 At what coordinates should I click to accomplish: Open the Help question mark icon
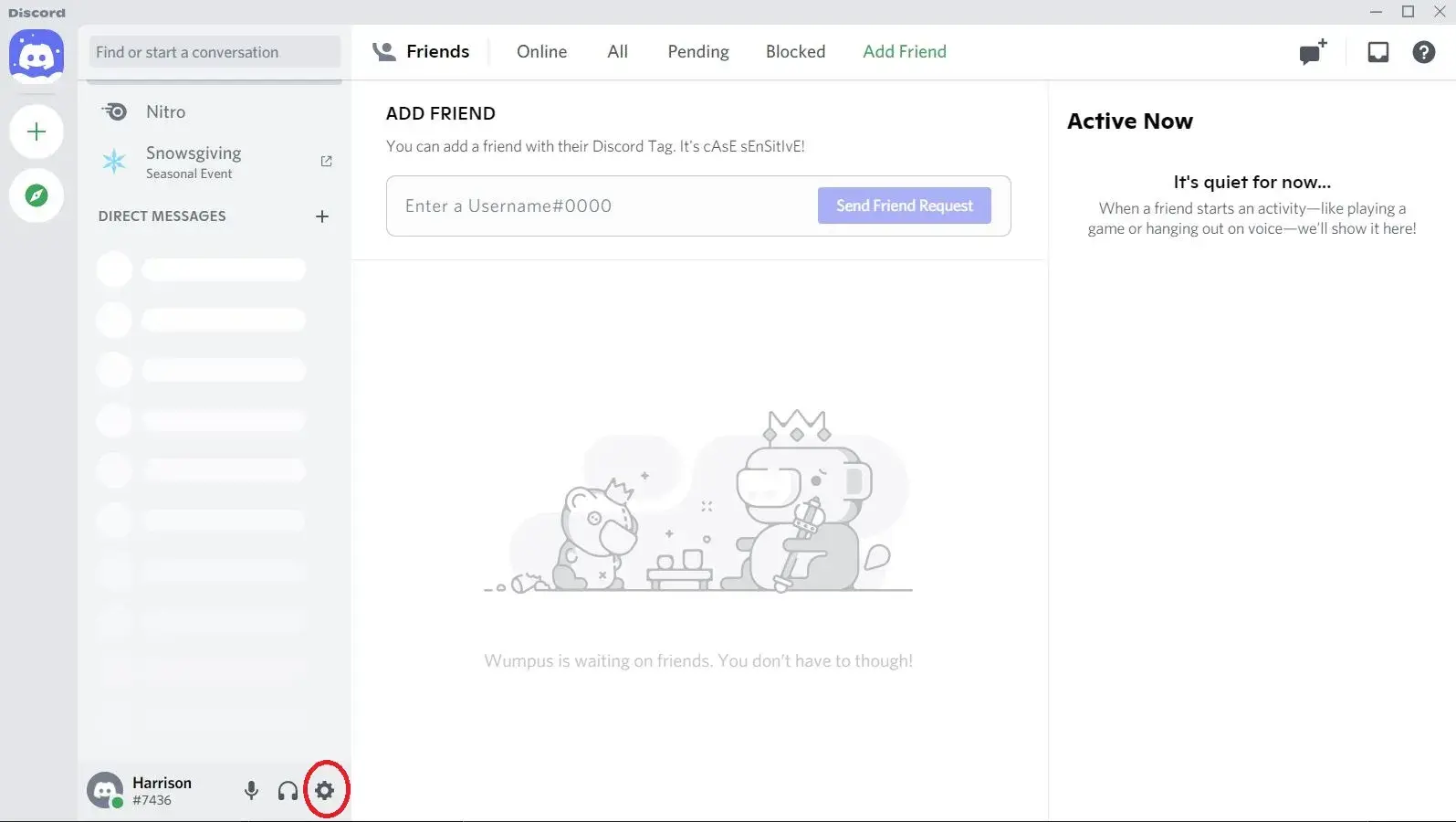[1423, 52]
